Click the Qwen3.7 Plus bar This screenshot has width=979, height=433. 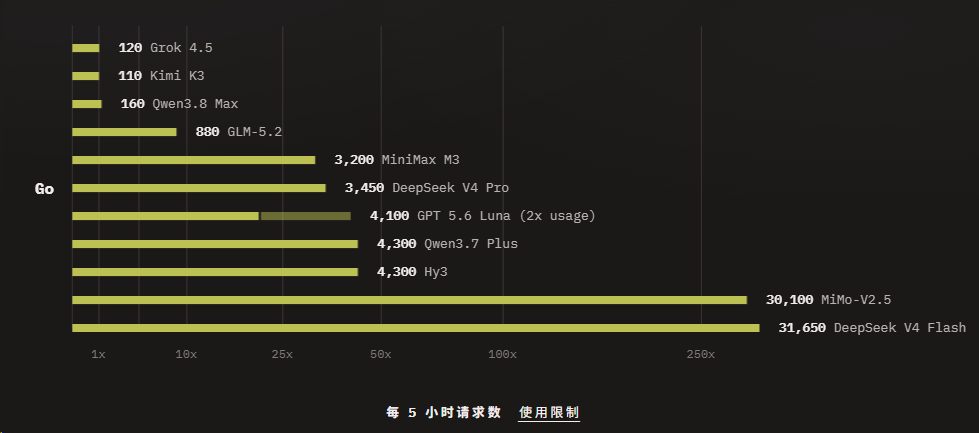click(x=215, y=244)
